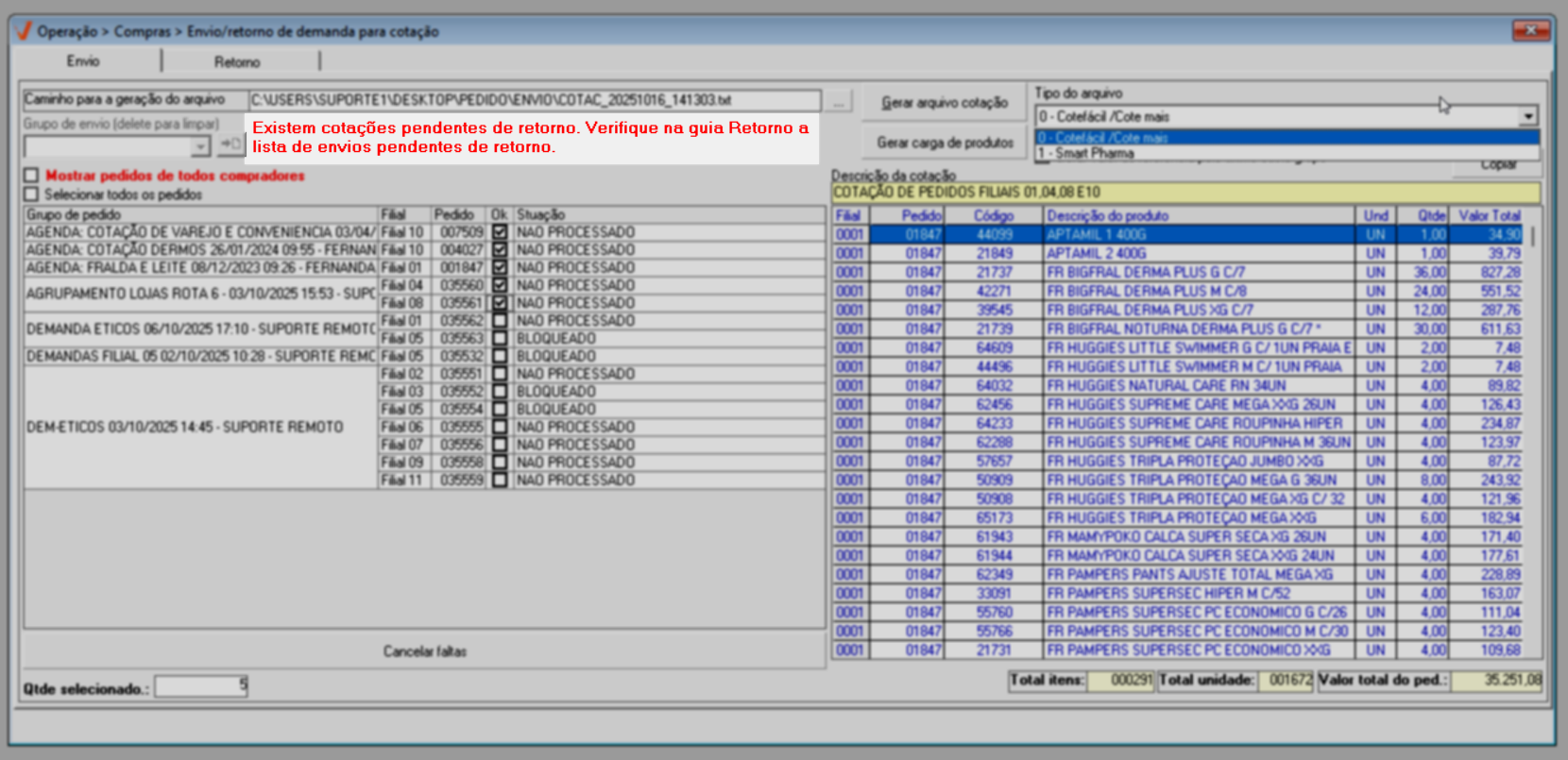
Task: Click the browse button beside the file path
Action: pyautogui.click(x=838, y=101)
